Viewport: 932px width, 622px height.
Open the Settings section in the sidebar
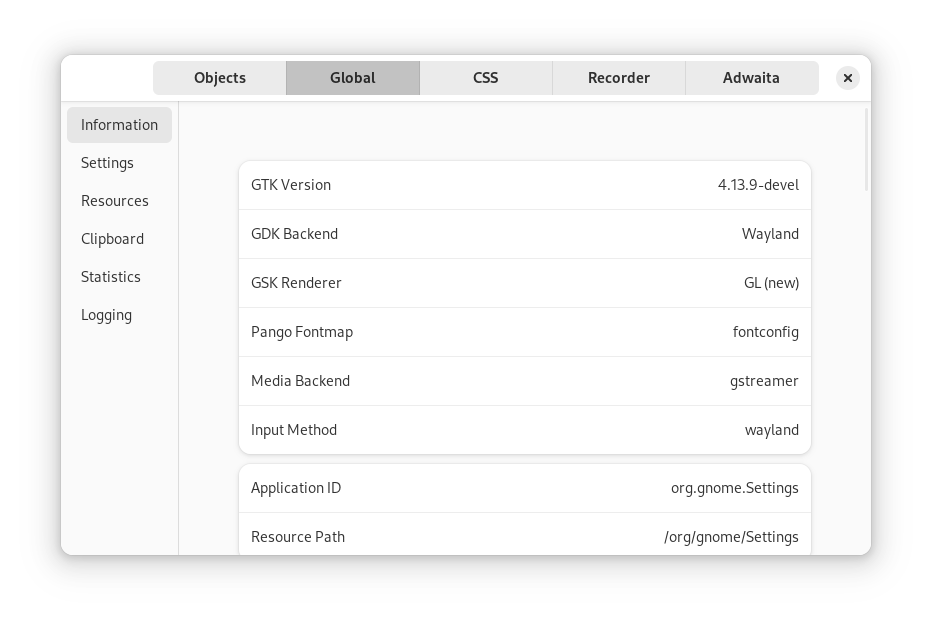pos(107,162)
